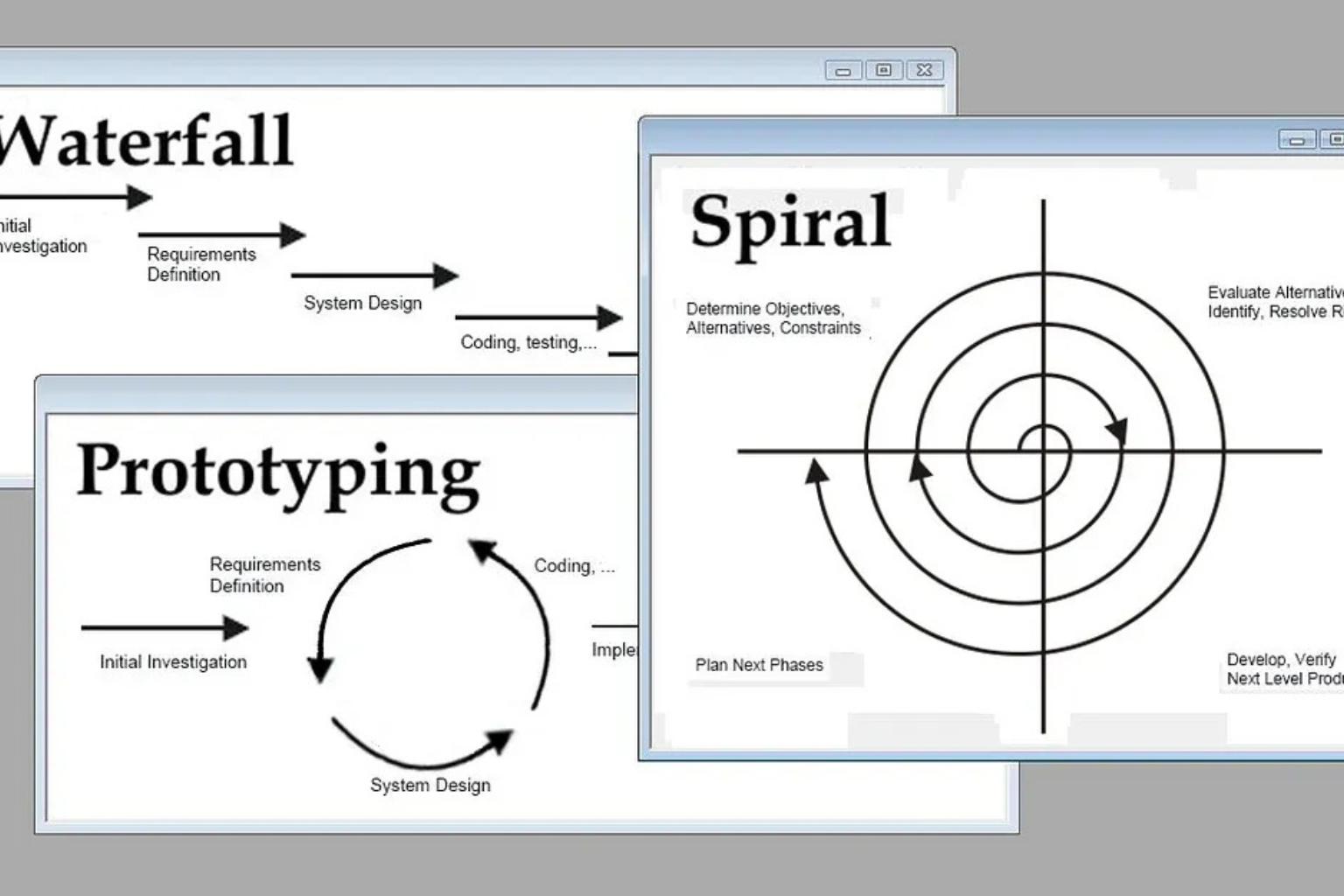Click the arrow above System Design in Waterfall

374,276
